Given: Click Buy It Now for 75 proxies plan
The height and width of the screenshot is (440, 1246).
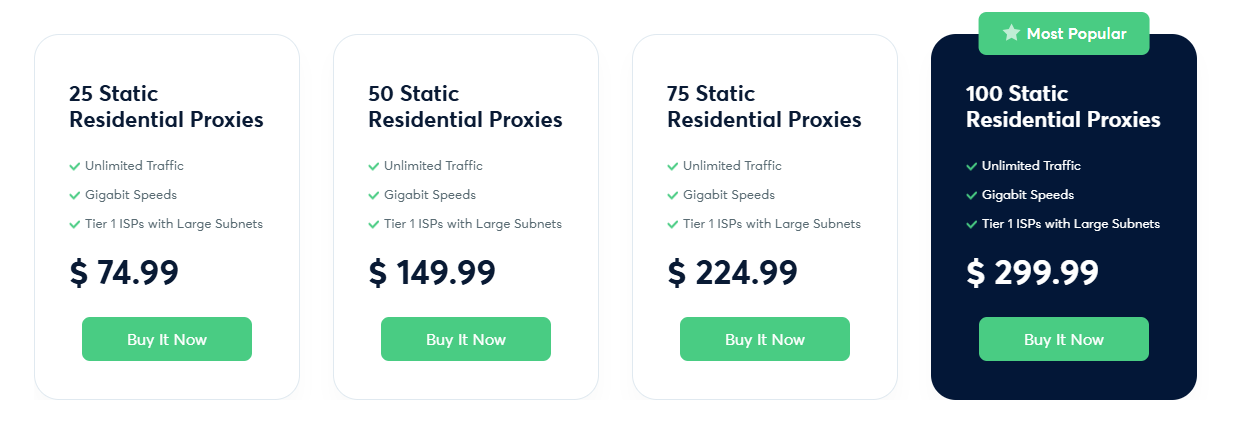Looking at the screenshot, I should pyautogui.click(x=765, y=339).
